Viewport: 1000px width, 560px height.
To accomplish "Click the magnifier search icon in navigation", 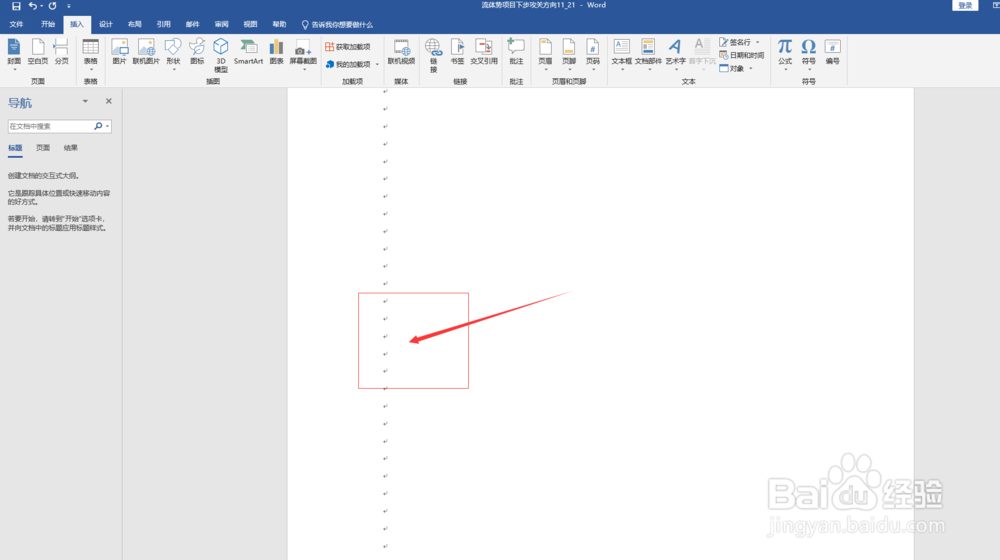I will (98, 126).
